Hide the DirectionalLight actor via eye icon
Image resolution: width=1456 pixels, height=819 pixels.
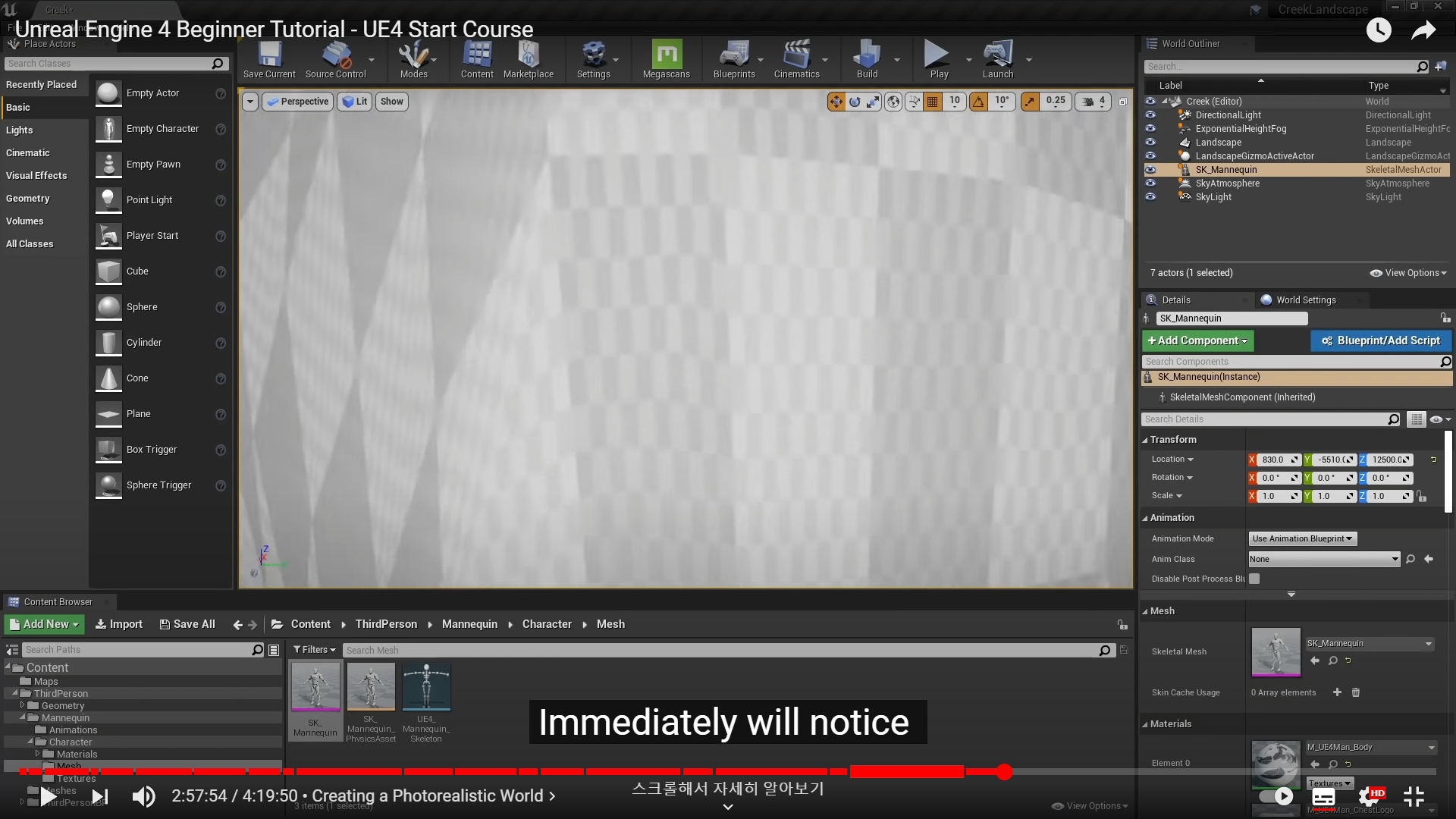point(1150,115)
